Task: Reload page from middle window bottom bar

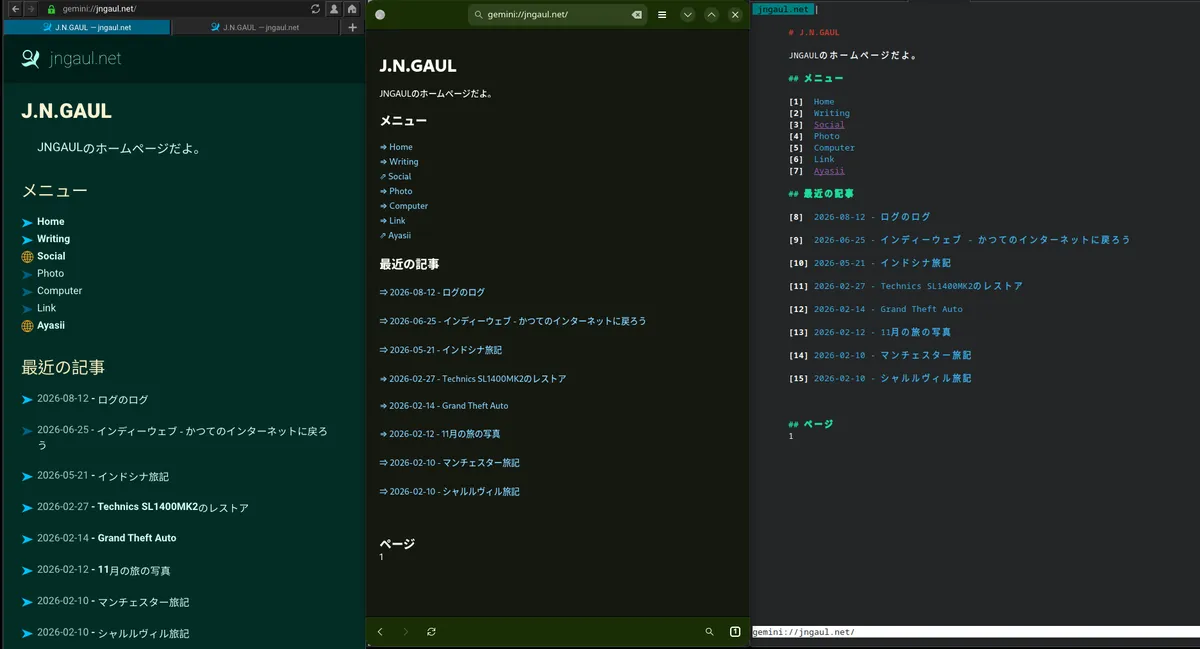Action: pos(431,632)
